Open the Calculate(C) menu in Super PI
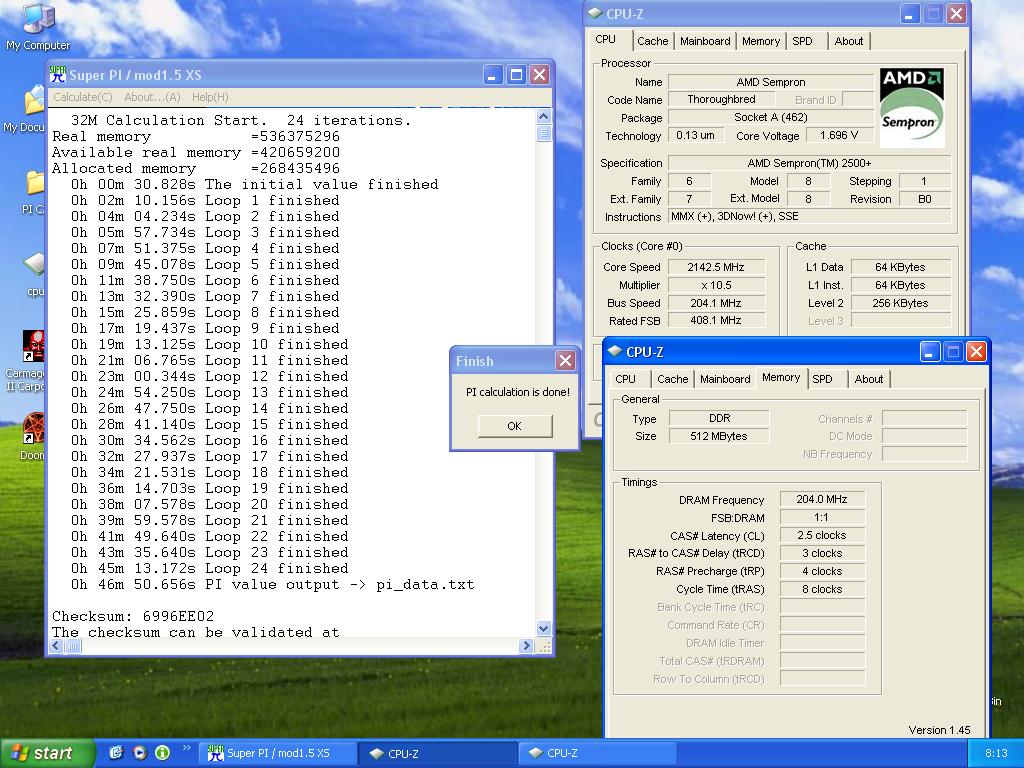 82,97
